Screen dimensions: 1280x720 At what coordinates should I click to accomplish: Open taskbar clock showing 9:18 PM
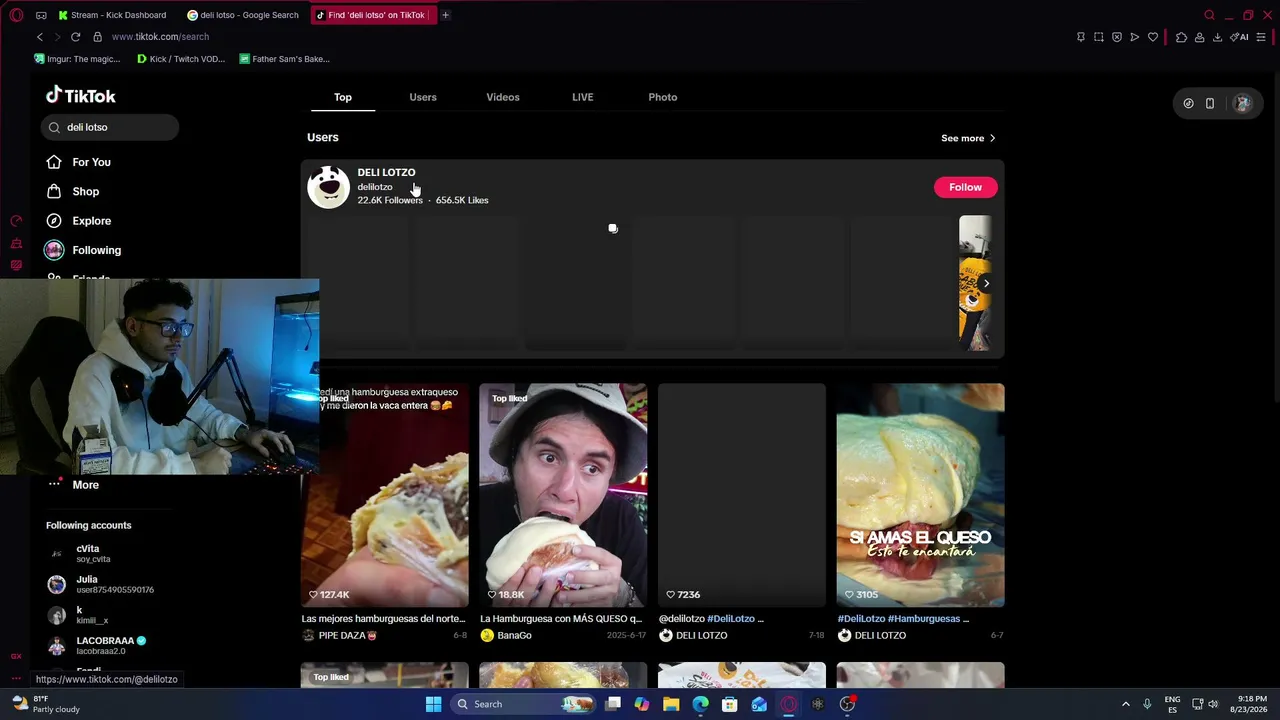1252,704
